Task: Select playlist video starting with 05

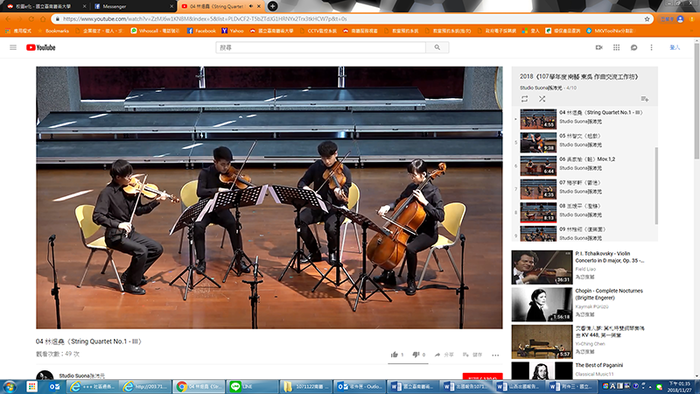Action: pos(585,142)
